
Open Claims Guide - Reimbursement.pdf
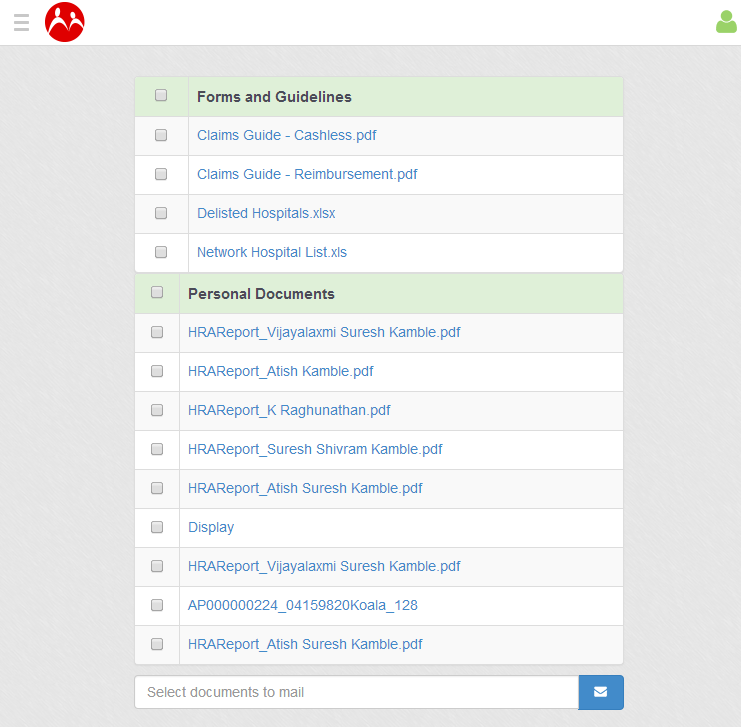(x=307, y=174)
